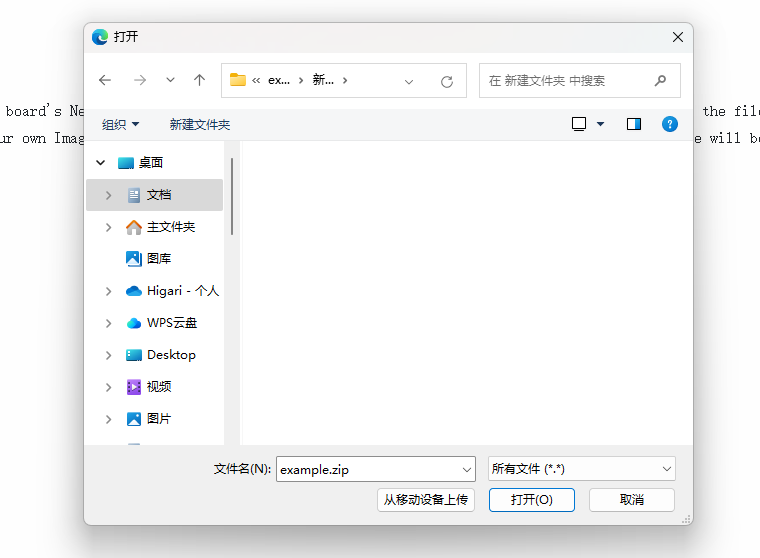760x558 pixels.
Task: Click the folder icon in address bar
Action: click(x=238, y=80)
